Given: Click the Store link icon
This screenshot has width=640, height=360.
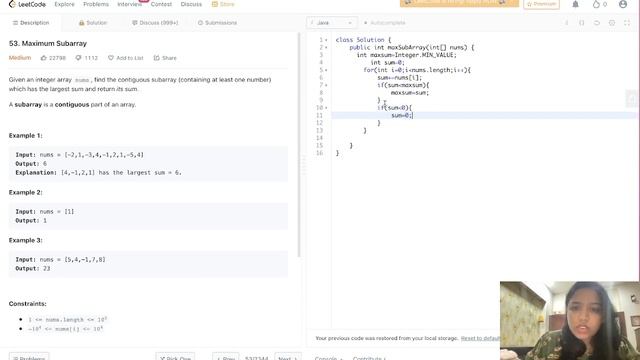Looking at the screenshot, I should pyautogui.click(x=215, y=4).
